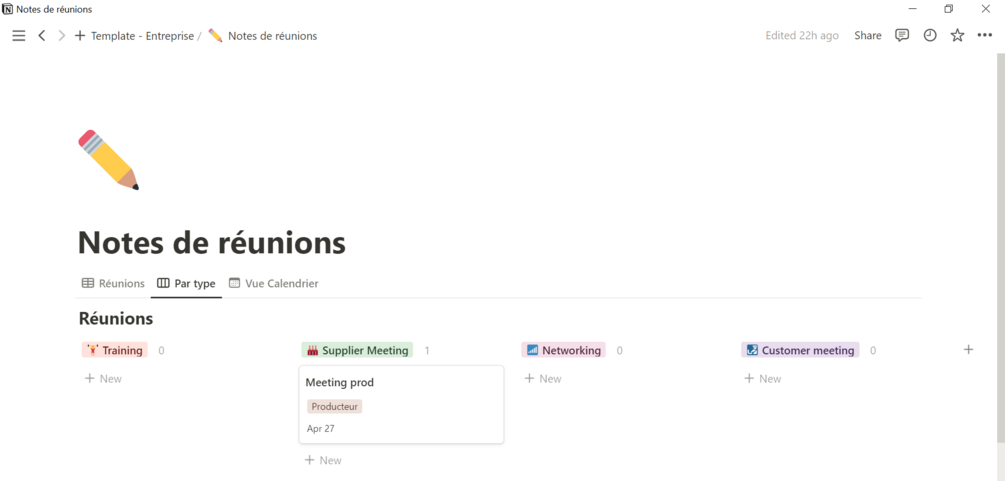Open the comments panel icon

[x=902, y=36]
